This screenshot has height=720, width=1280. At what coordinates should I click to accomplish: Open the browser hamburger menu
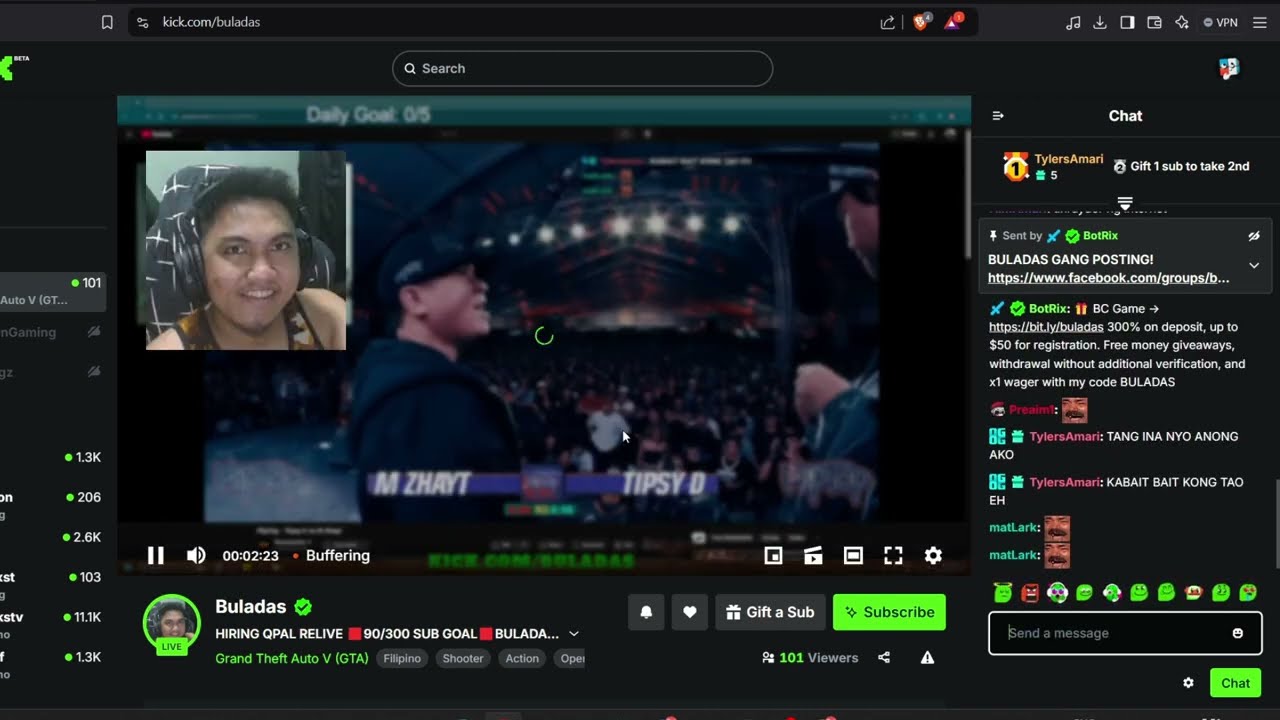1259,22
